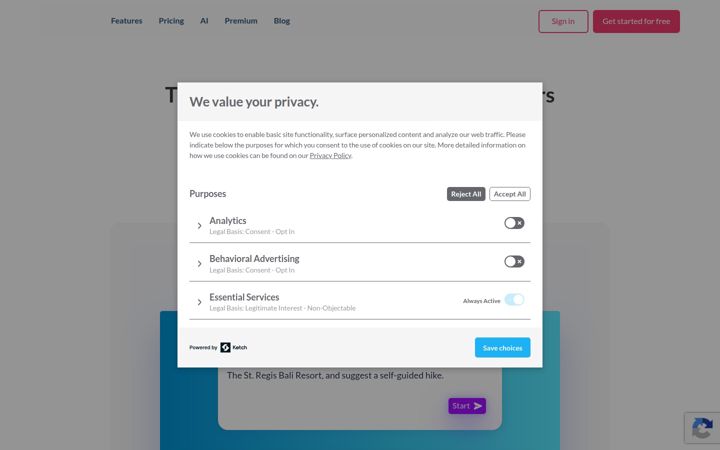This screenshot has width=720, height=450.
Task: Expand the Analytics purpose details
Action: [x=199, y=225]
